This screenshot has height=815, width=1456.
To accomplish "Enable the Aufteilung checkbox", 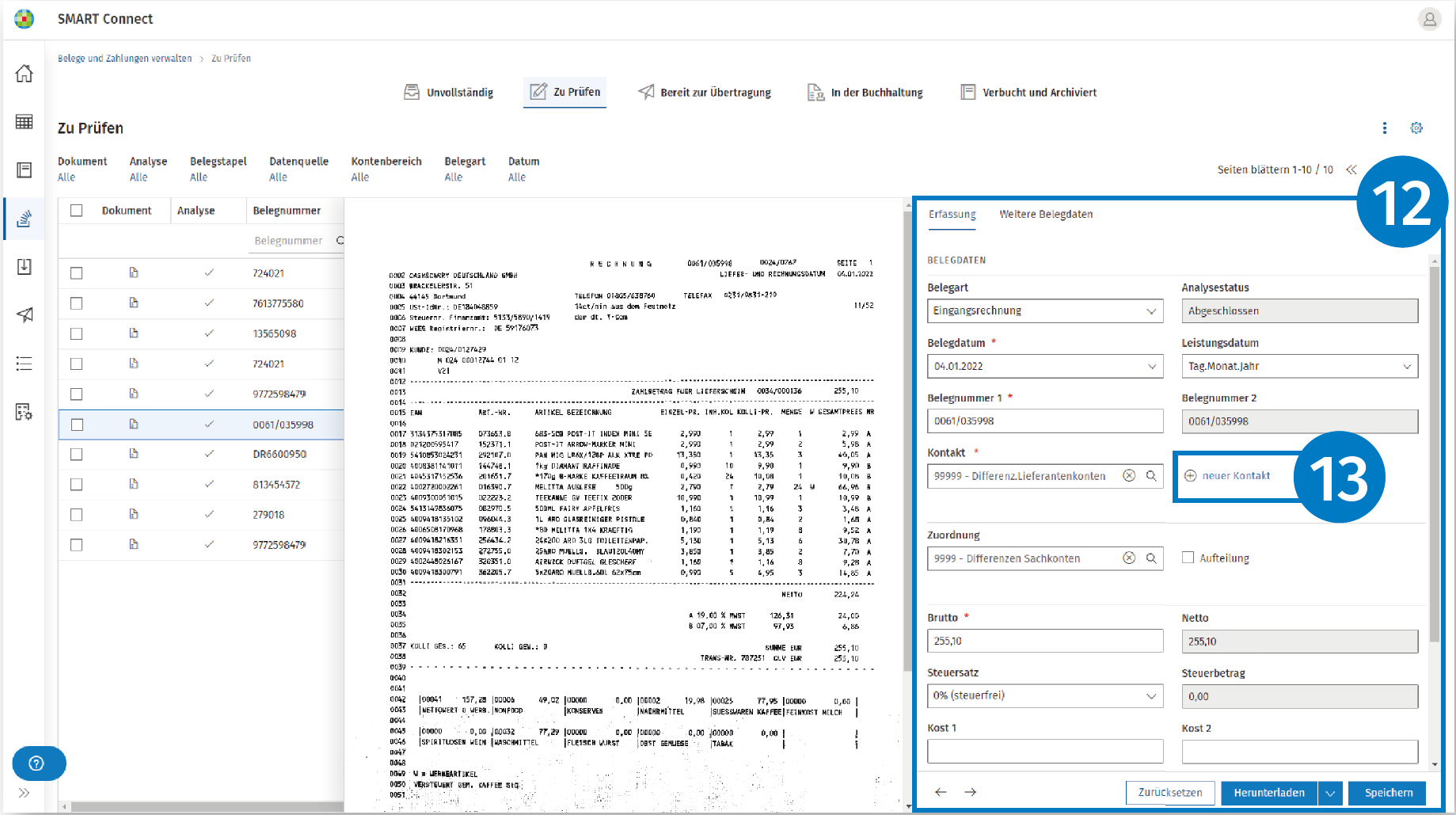I will 1188,558.
